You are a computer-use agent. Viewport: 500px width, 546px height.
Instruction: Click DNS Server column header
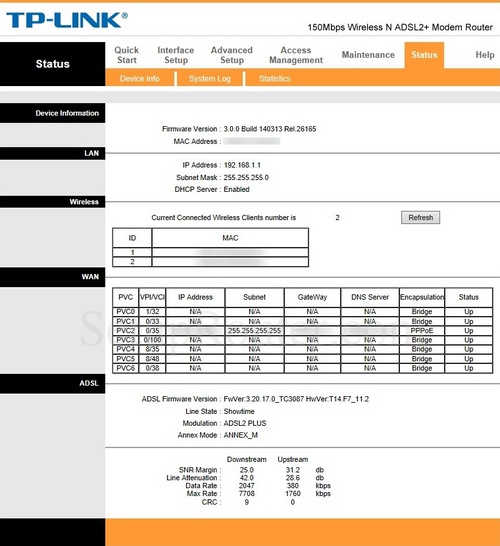pos(370,297)
